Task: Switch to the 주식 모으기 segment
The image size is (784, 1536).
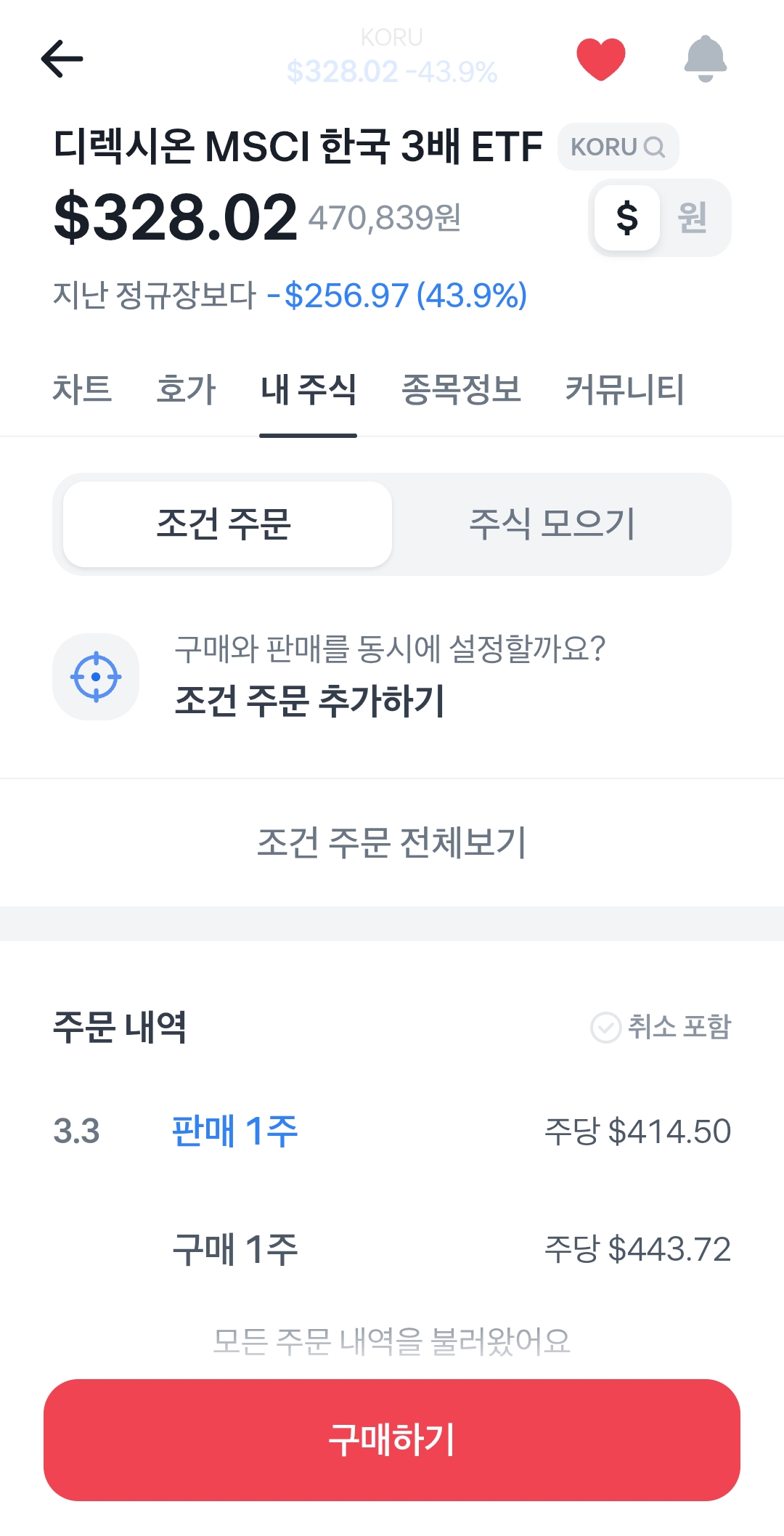Action: pyautogui.click(x=552, y=524)
